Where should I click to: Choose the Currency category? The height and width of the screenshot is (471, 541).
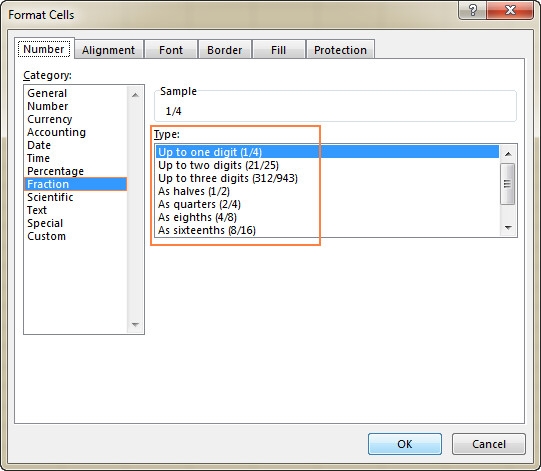point(76,119)
